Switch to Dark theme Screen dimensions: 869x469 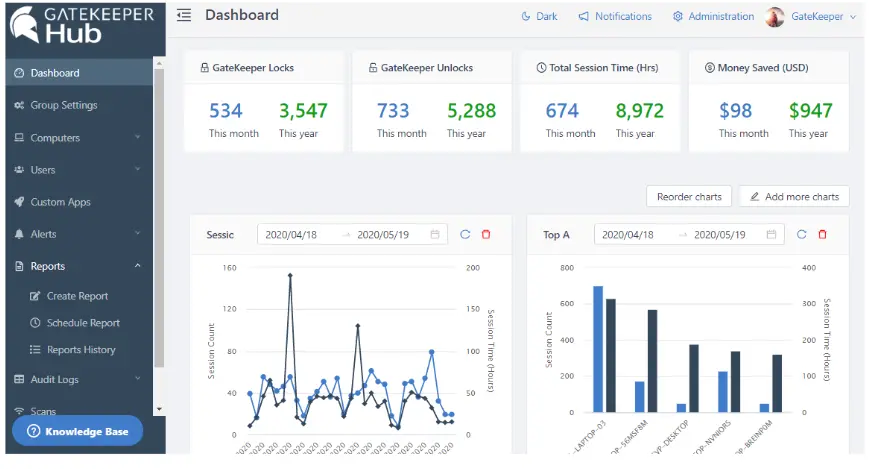[x=539, y=17]
